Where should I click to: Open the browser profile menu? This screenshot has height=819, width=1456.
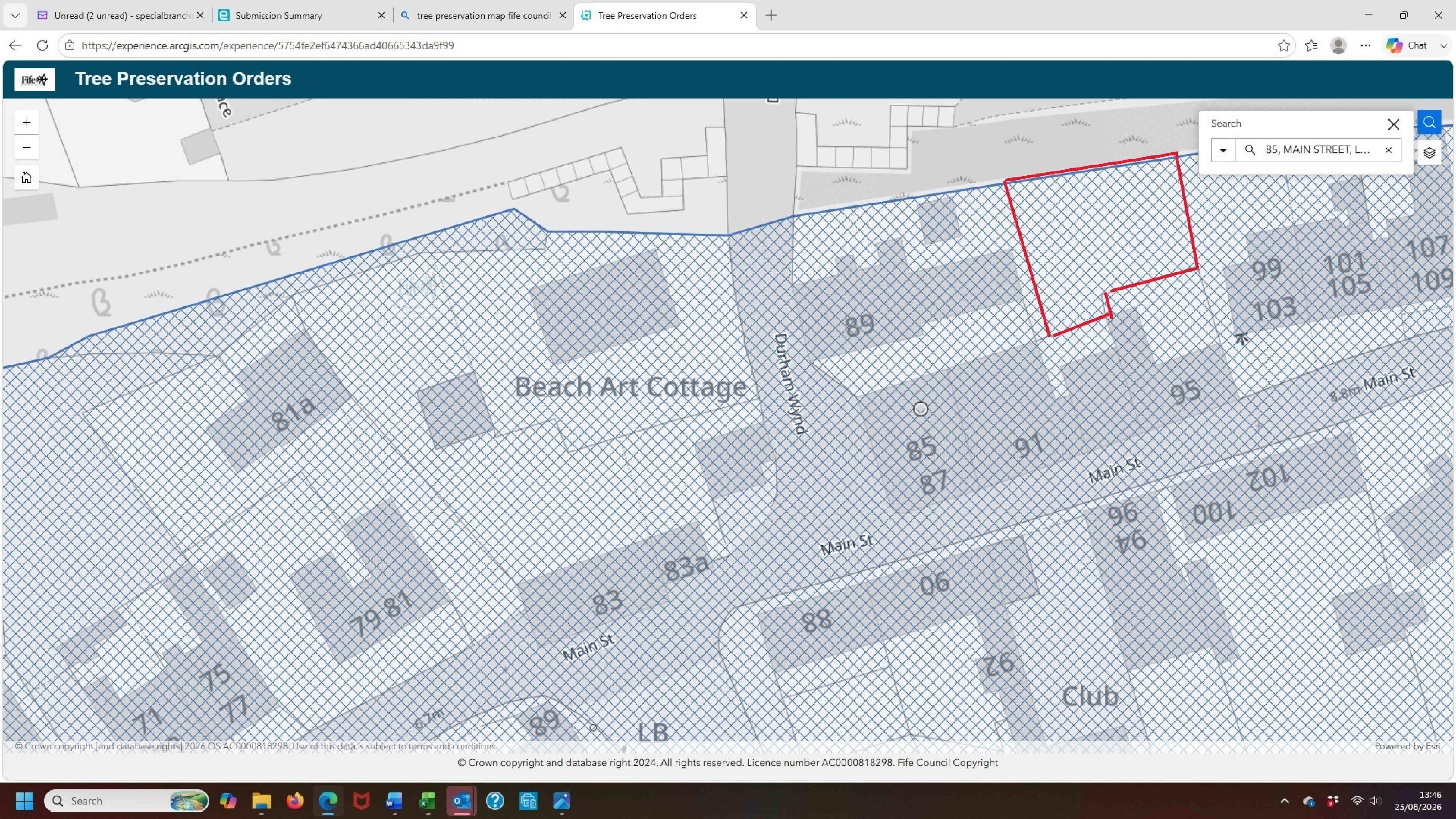pos(1338,45)
